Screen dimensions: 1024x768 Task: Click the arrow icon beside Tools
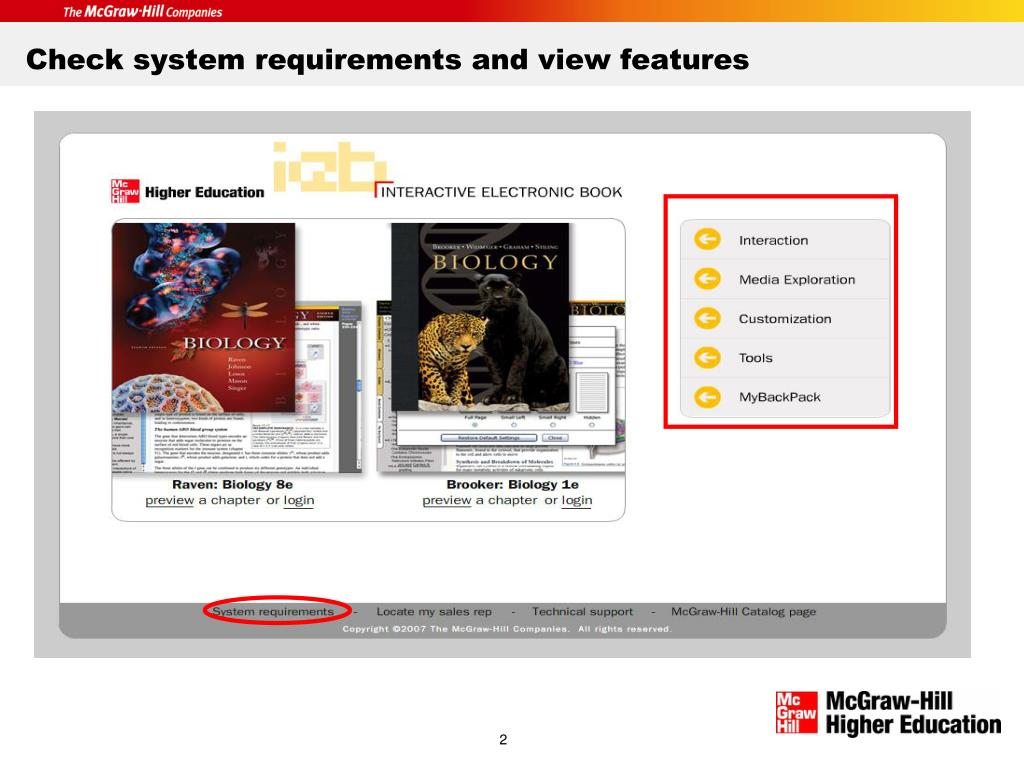707,357
